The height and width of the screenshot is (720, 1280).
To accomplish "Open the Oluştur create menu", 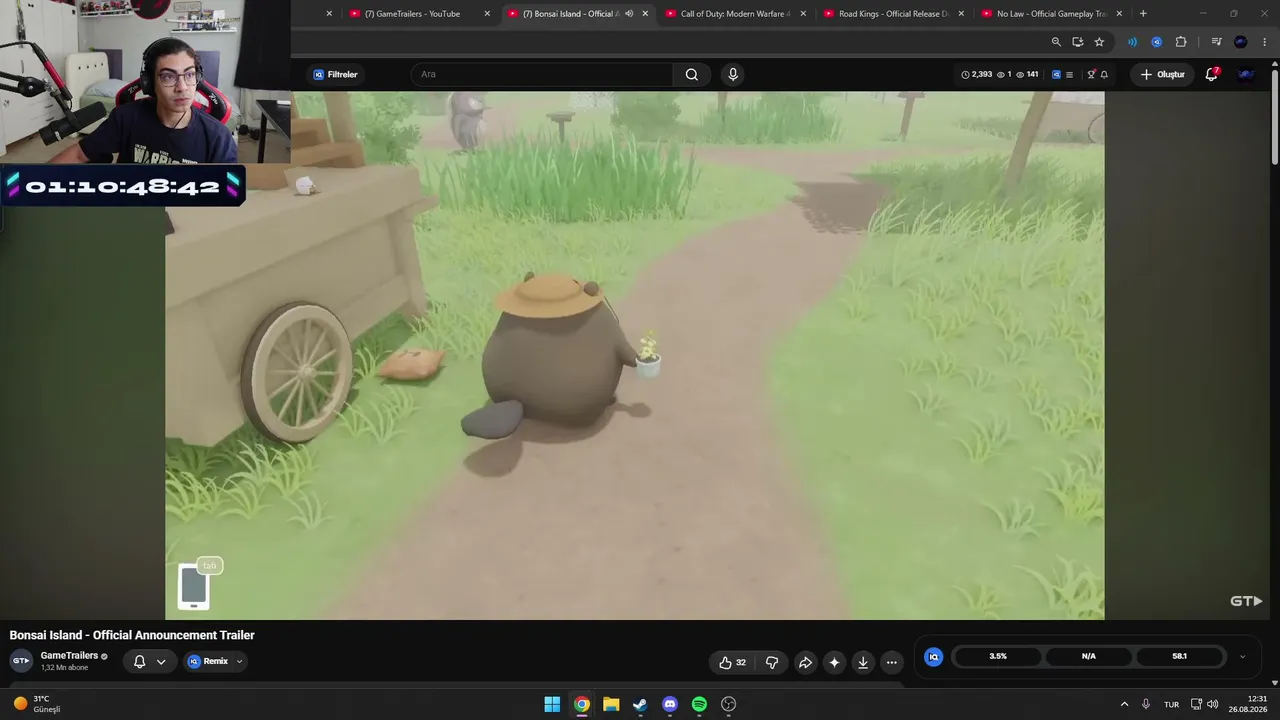I will tap(1162, 74).
